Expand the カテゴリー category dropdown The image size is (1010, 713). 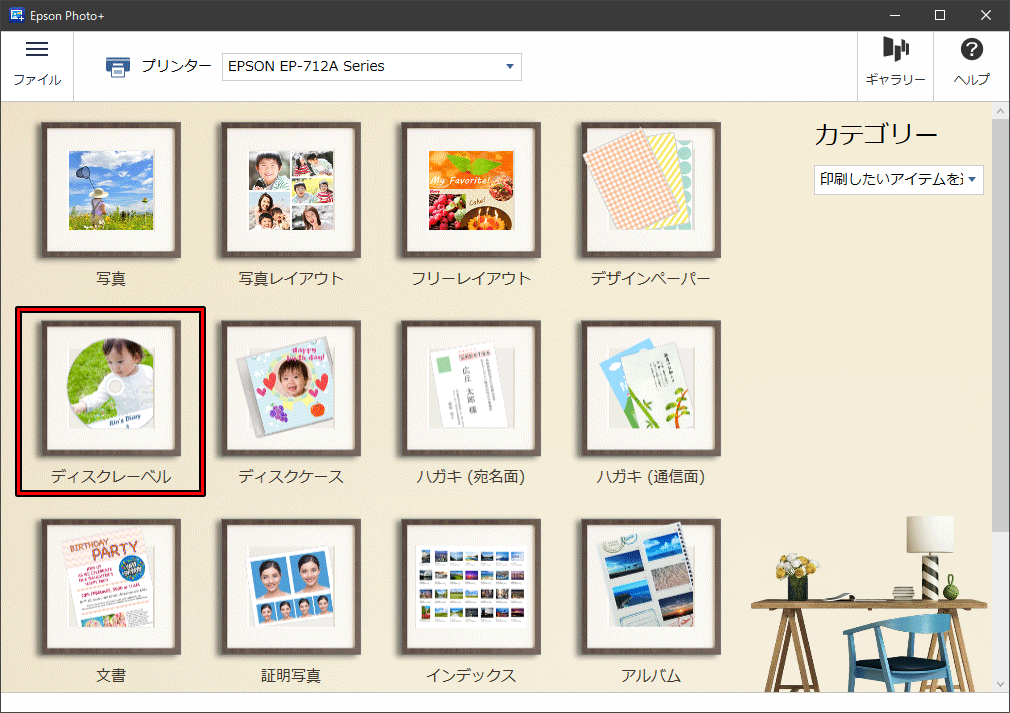pyautogui.click(x=899, y=179)
